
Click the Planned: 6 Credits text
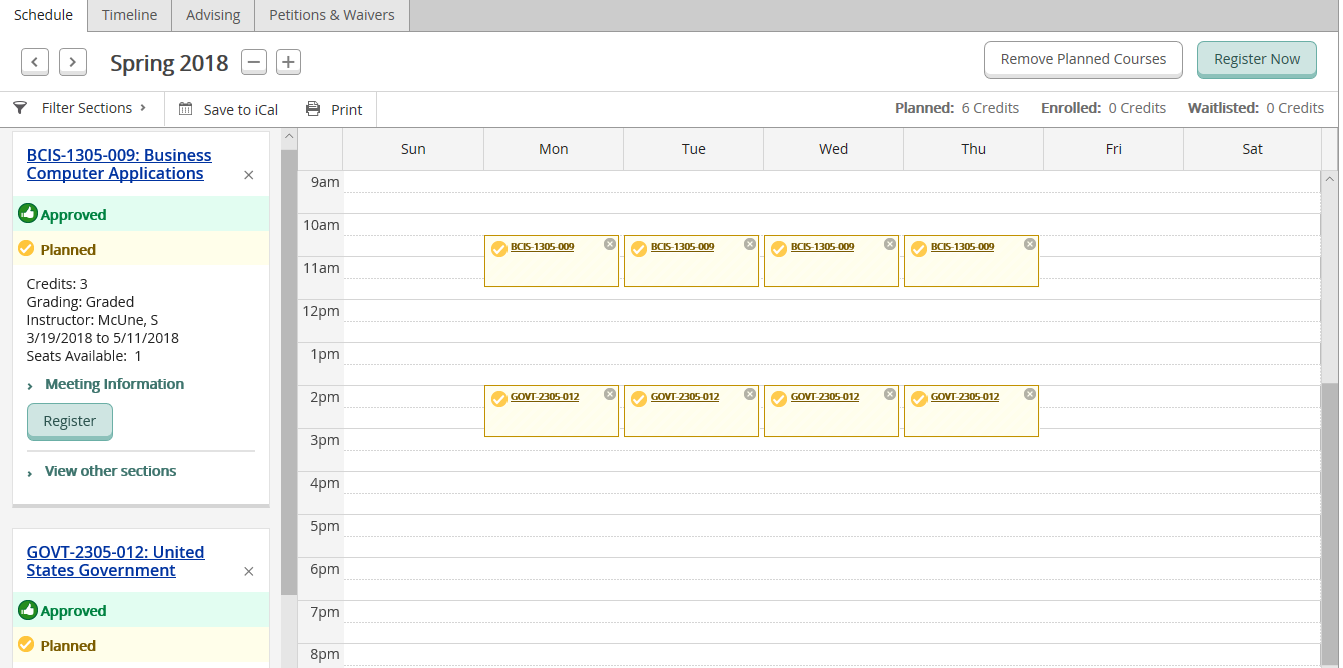click(x=957, y=108)
